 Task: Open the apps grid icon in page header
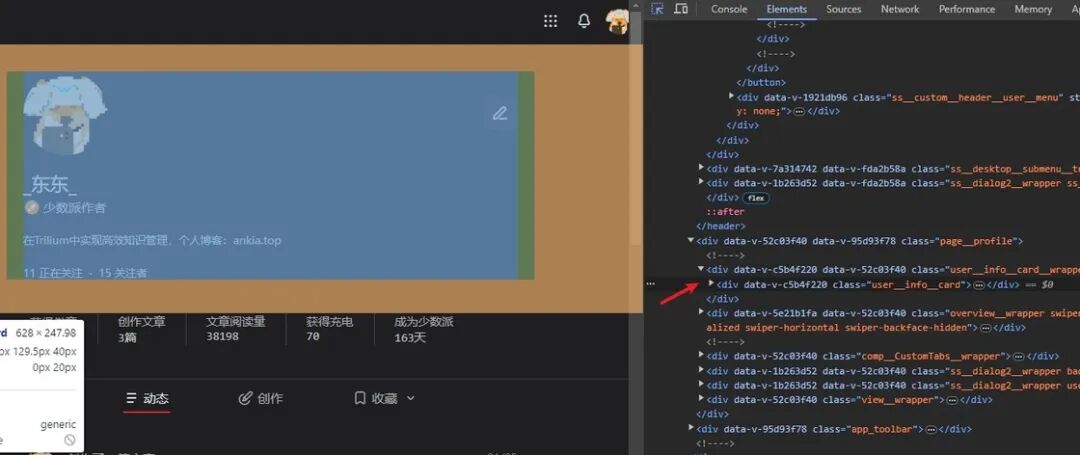pyautogui.click(x=550, y=21)
